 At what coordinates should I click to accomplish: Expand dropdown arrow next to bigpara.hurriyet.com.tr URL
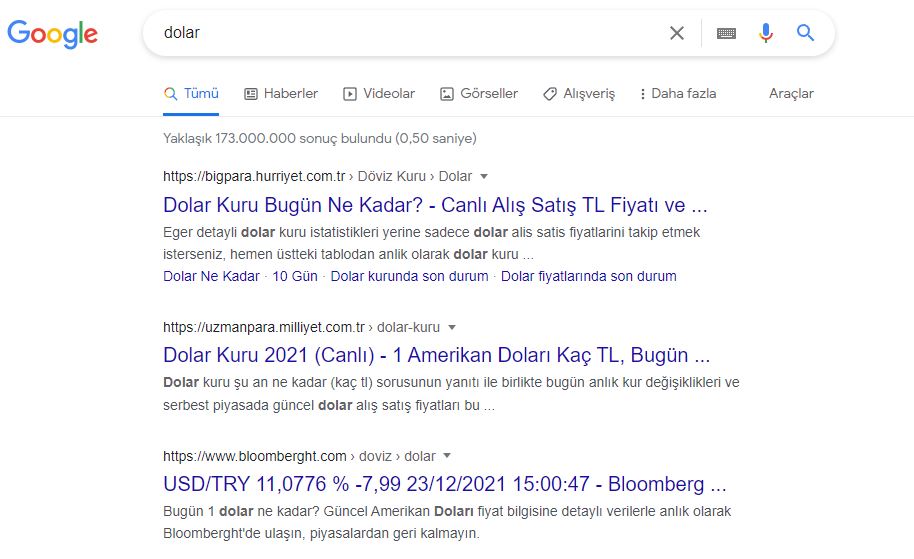click(x=484, y=177)
